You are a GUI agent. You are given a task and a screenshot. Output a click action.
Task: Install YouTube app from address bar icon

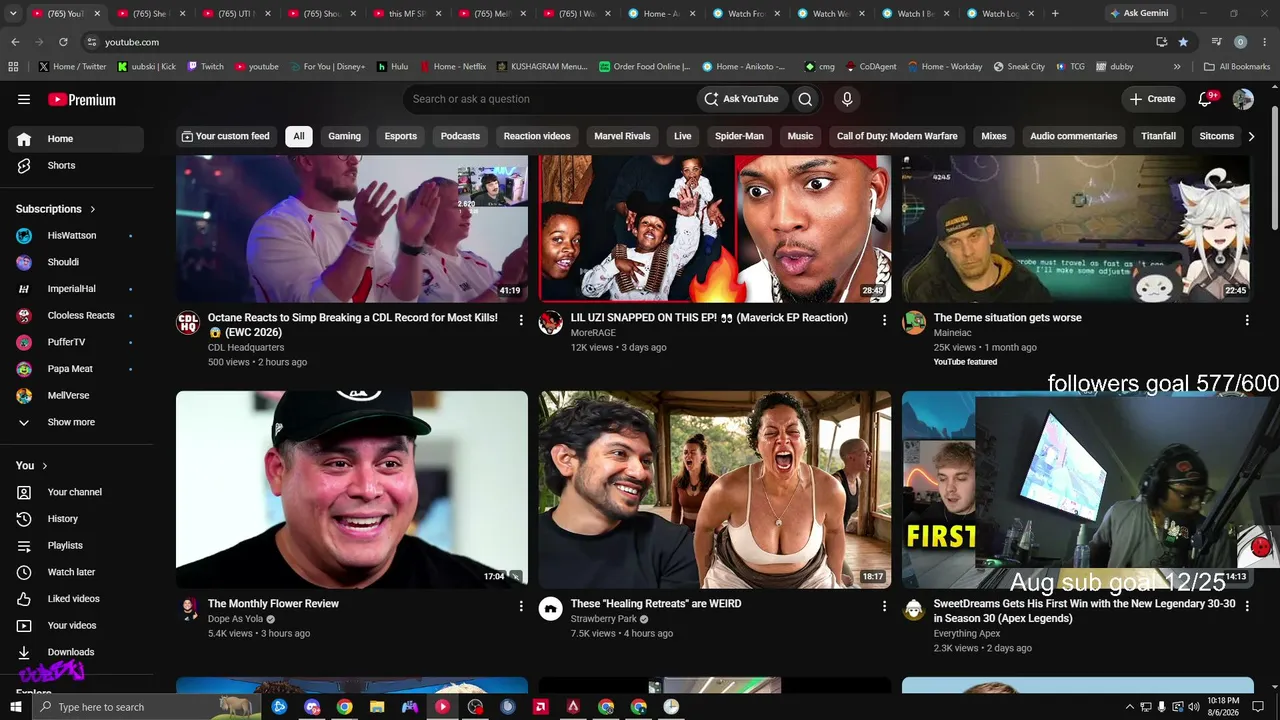[x=1161, y=42]
